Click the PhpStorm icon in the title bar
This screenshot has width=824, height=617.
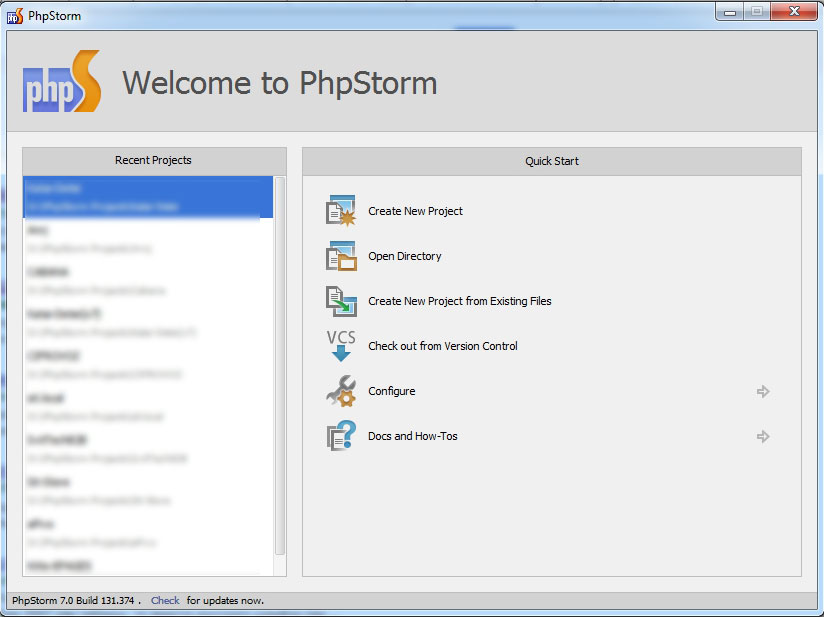coord(15,16)
